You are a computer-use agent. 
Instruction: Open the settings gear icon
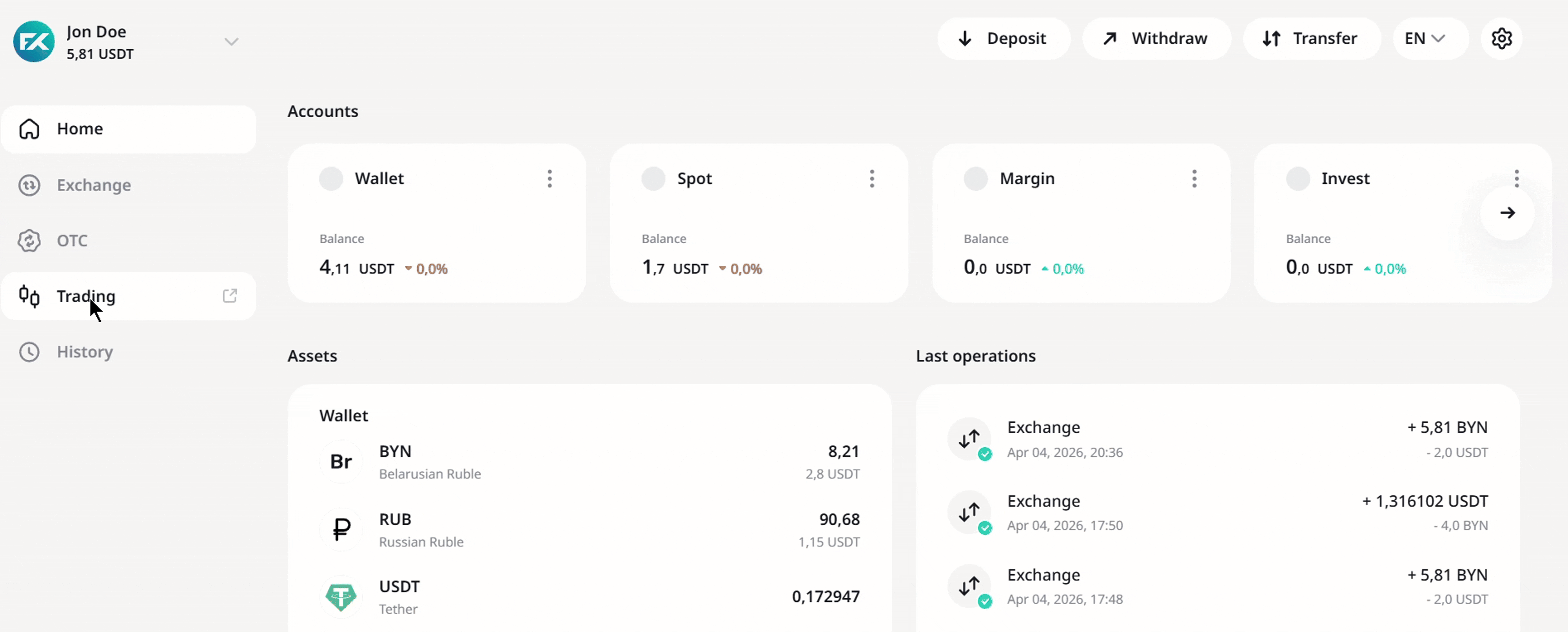pos(1501,38)
